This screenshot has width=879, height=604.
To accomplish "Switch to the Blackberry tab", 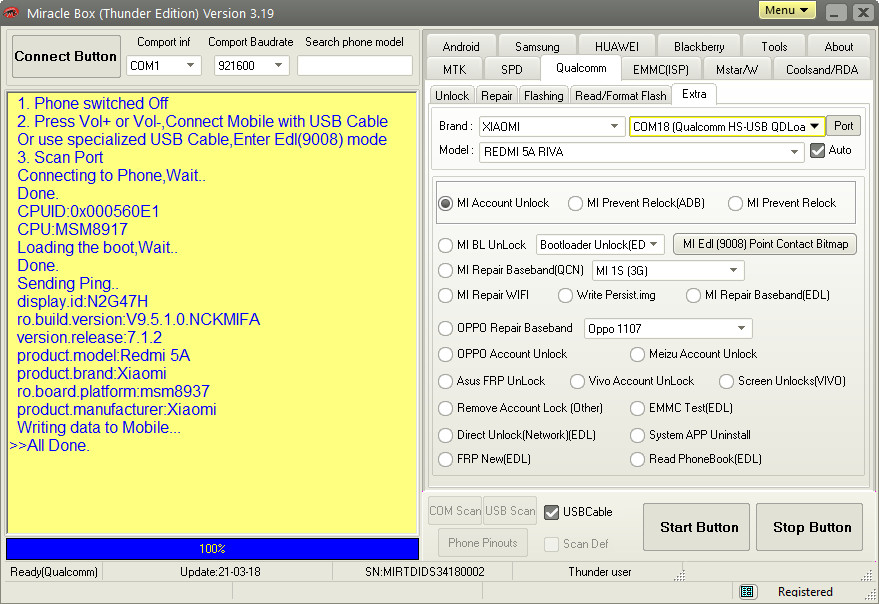I will click(x=699, y=47).
